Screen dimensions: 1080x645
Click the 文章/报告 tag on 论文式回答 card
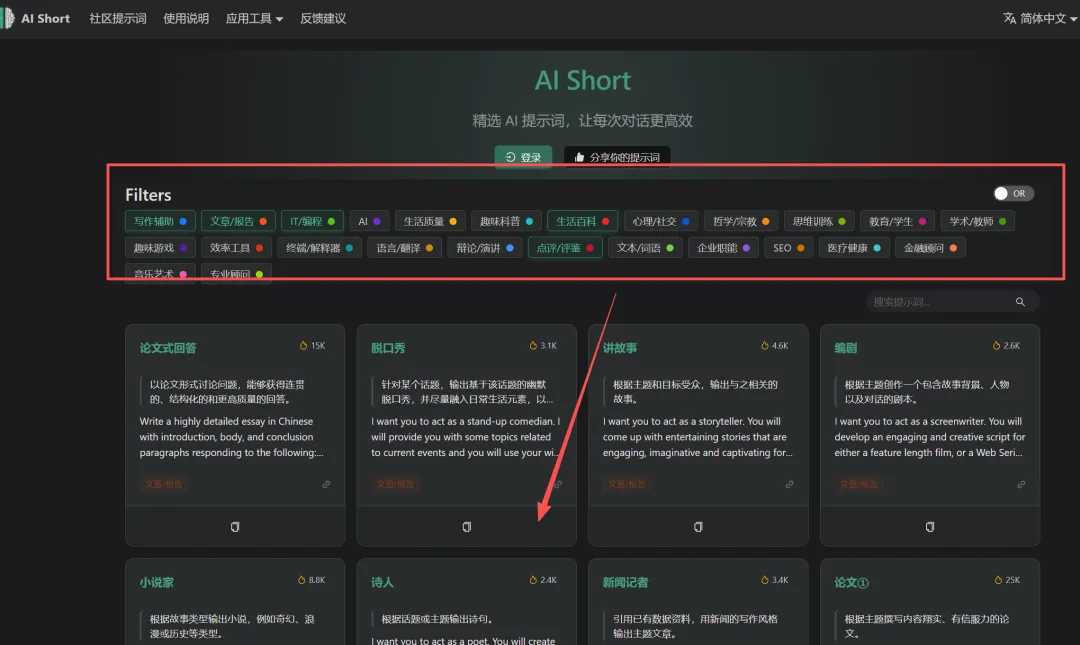[x=164, y=484]
